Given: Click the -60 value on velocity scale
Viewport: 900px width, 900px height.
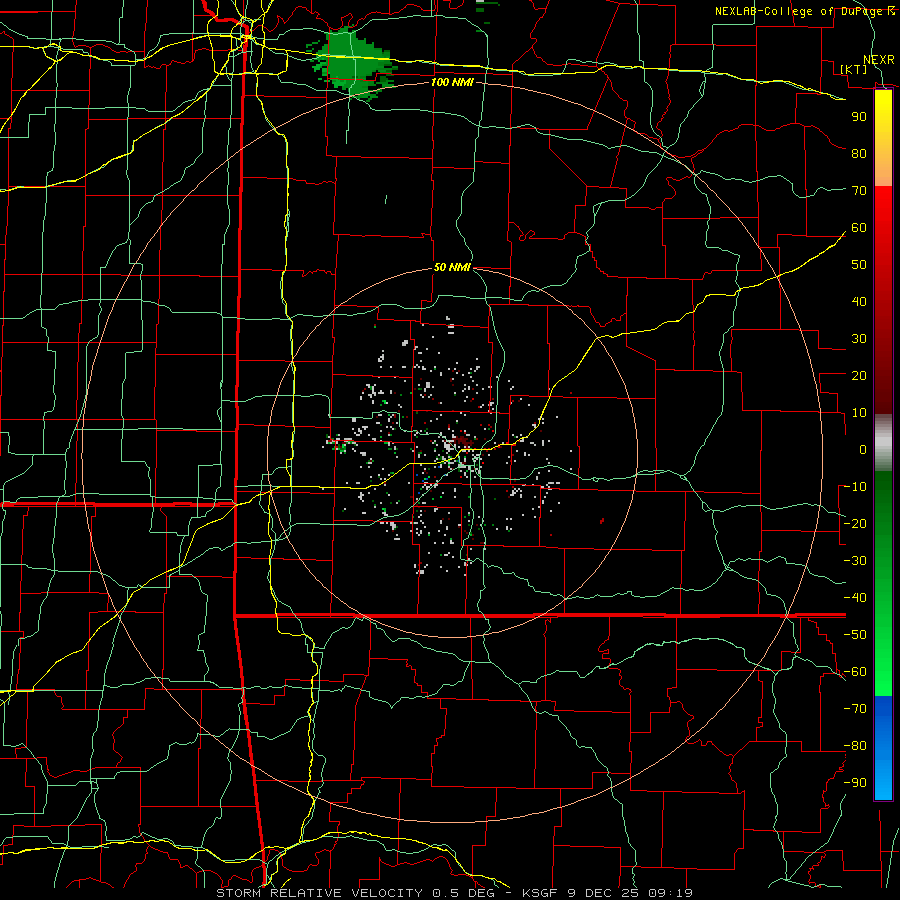Looking at the screenshot, I should pos(855,672).
